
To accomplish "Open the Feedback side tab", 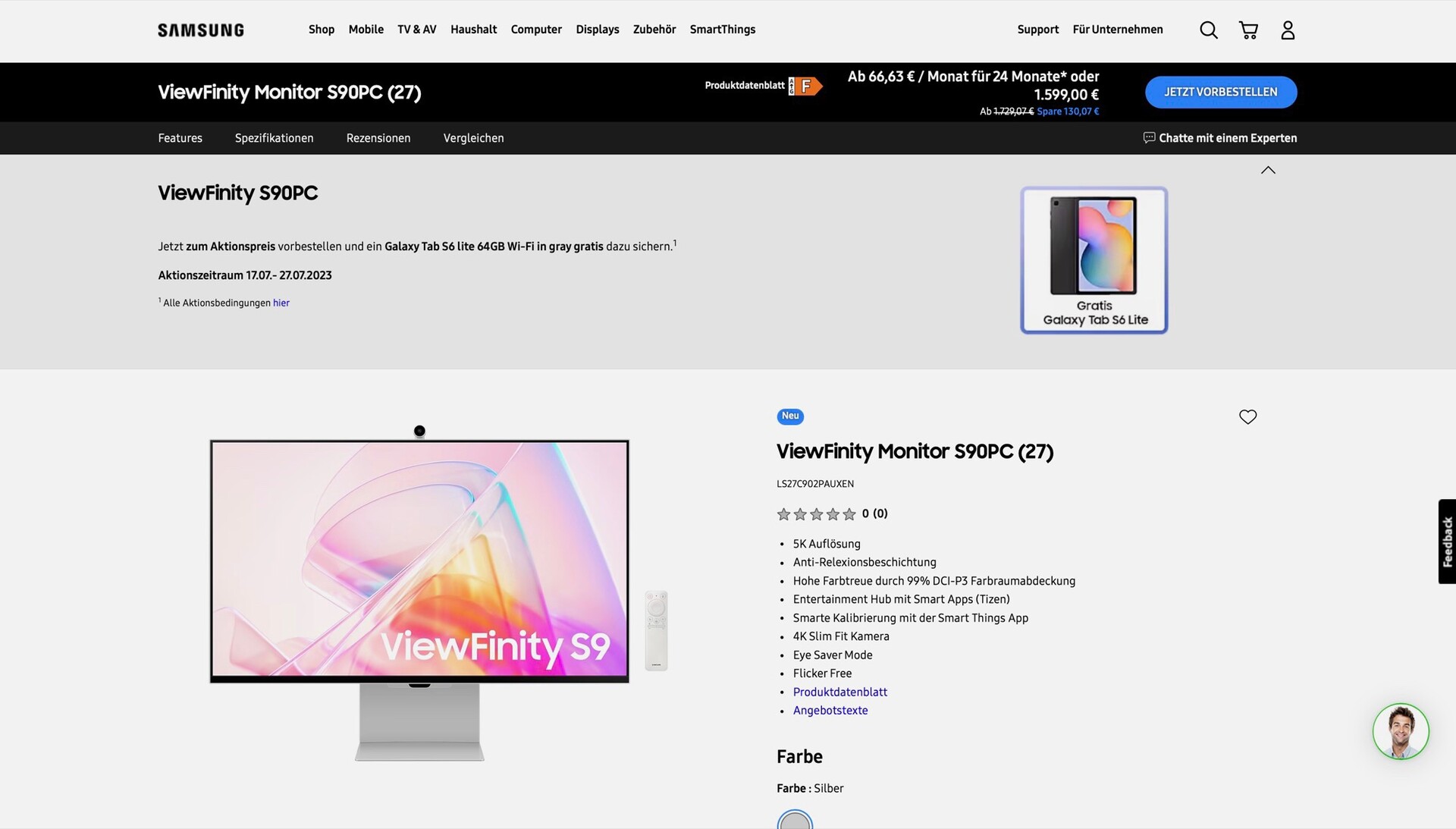I will [x=1447, y=542].
